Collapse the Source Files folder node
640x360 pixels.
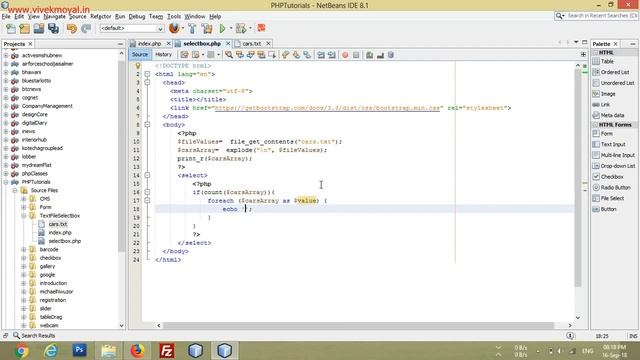point(15,191)
